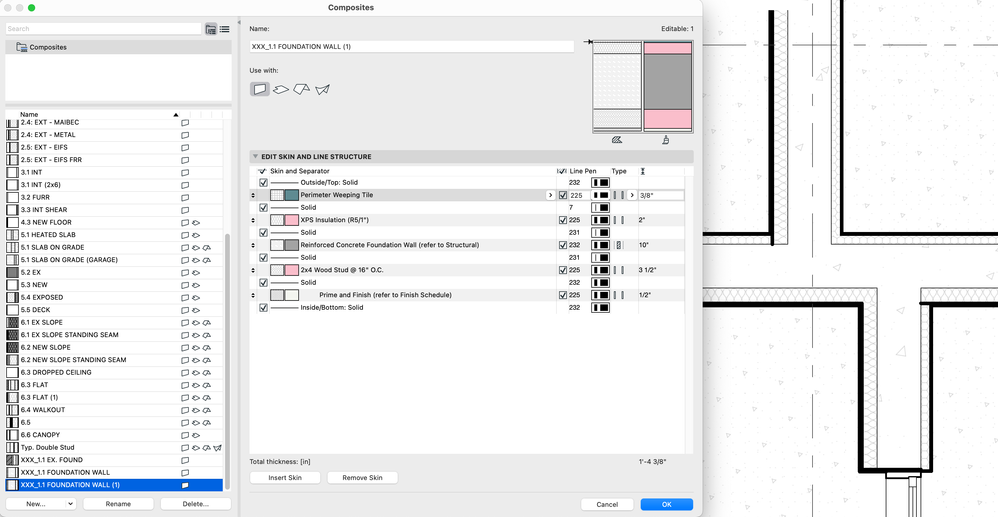Toggle end-line checkbox for 2x4 Wood Stud
Screen dimensions: 998x517
click(563, 270)
